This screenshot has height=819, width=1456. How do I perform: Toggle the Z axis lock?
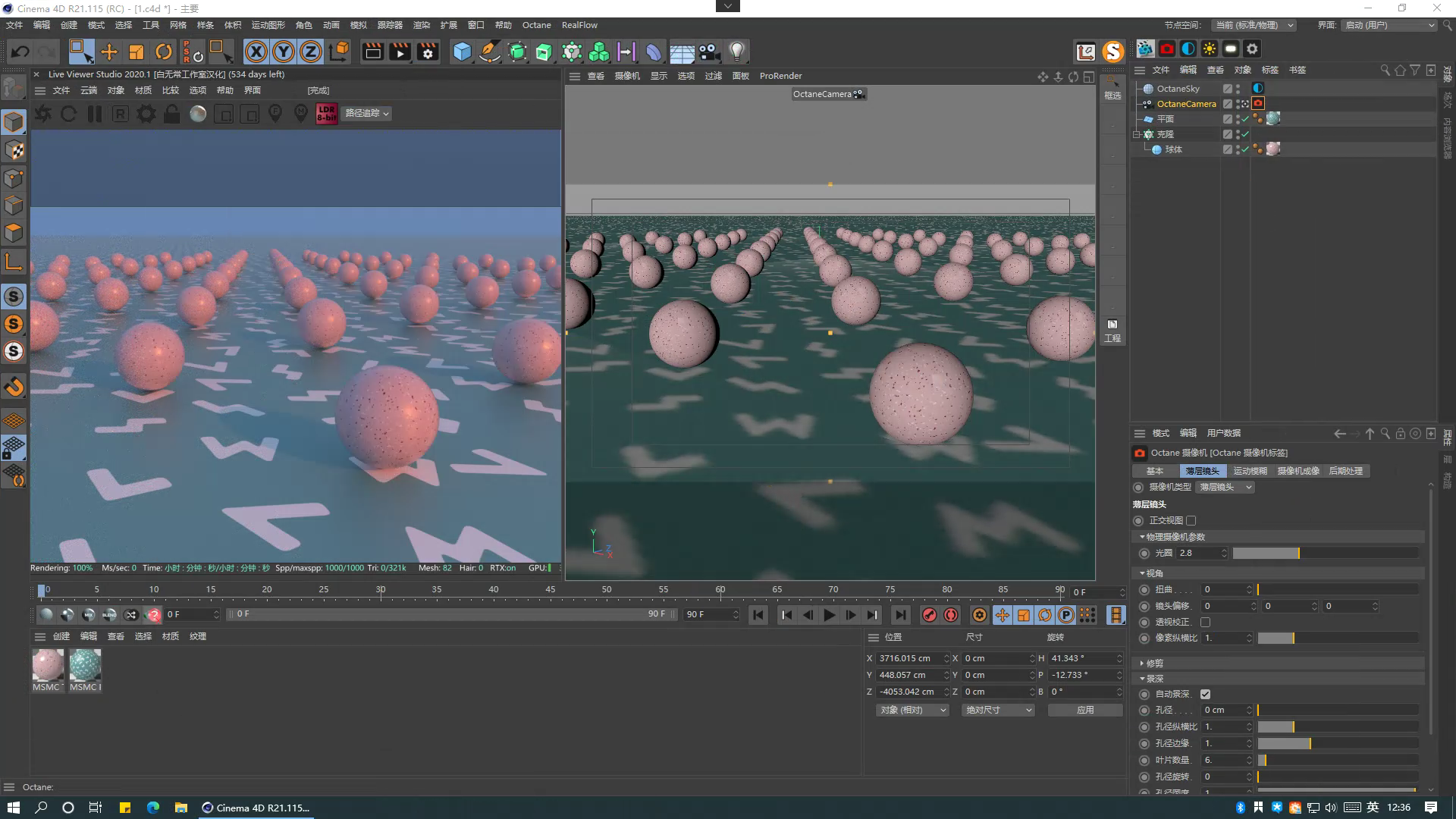(311, 52)
